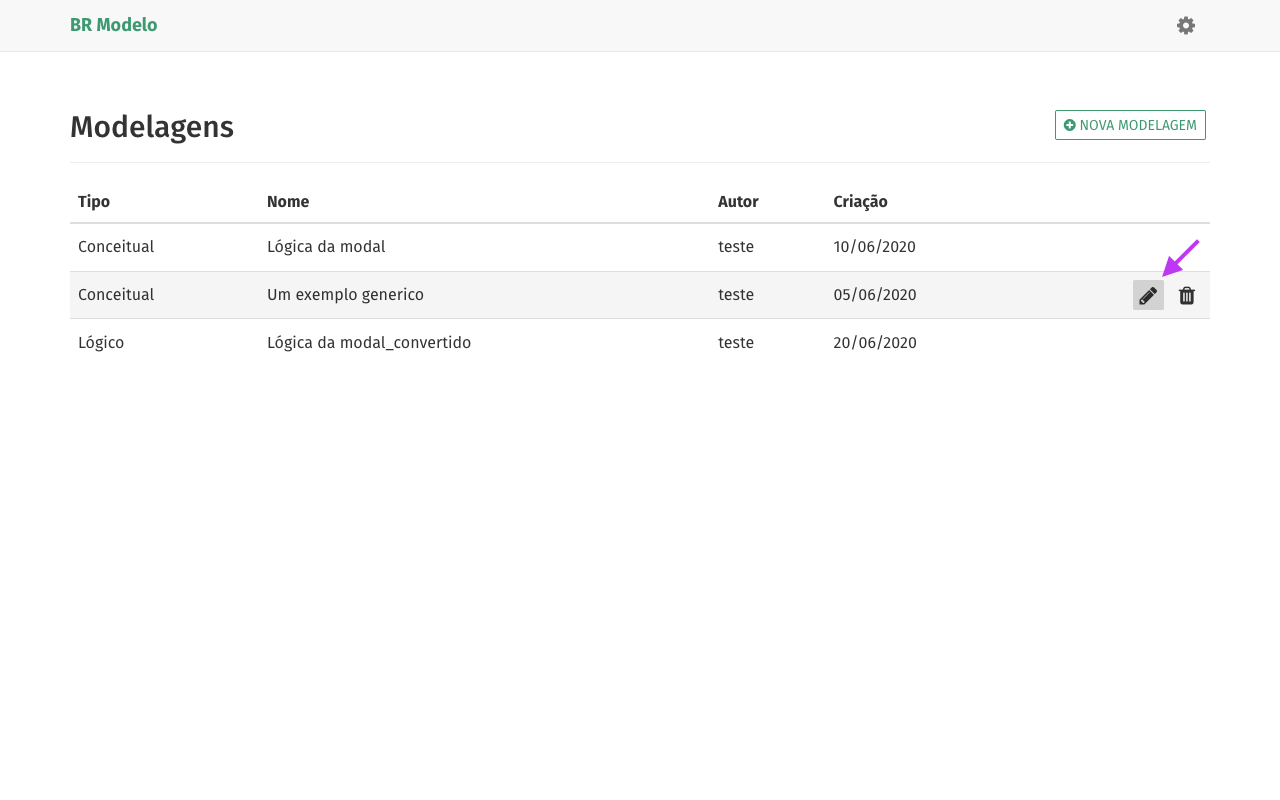
Task: Click the date 20/06/2020
Action: click(875, 342)
